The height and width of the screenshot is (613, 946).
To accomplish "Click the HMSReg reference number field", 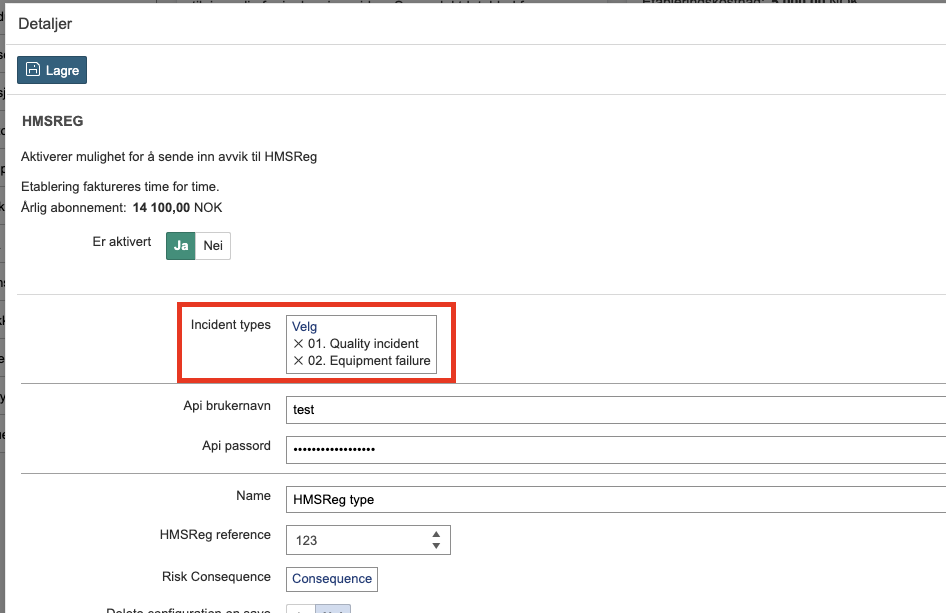I will (355, 540).
